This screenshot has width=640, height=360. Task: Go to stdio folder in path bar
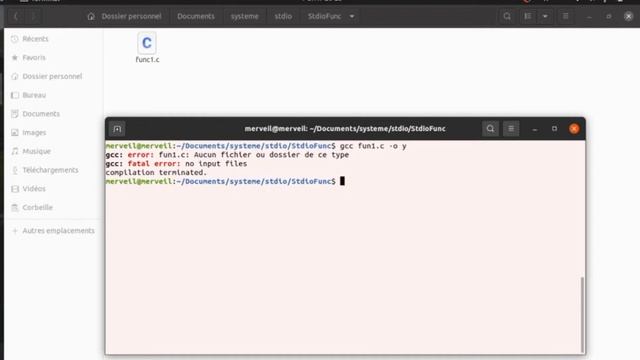[283, 16]
